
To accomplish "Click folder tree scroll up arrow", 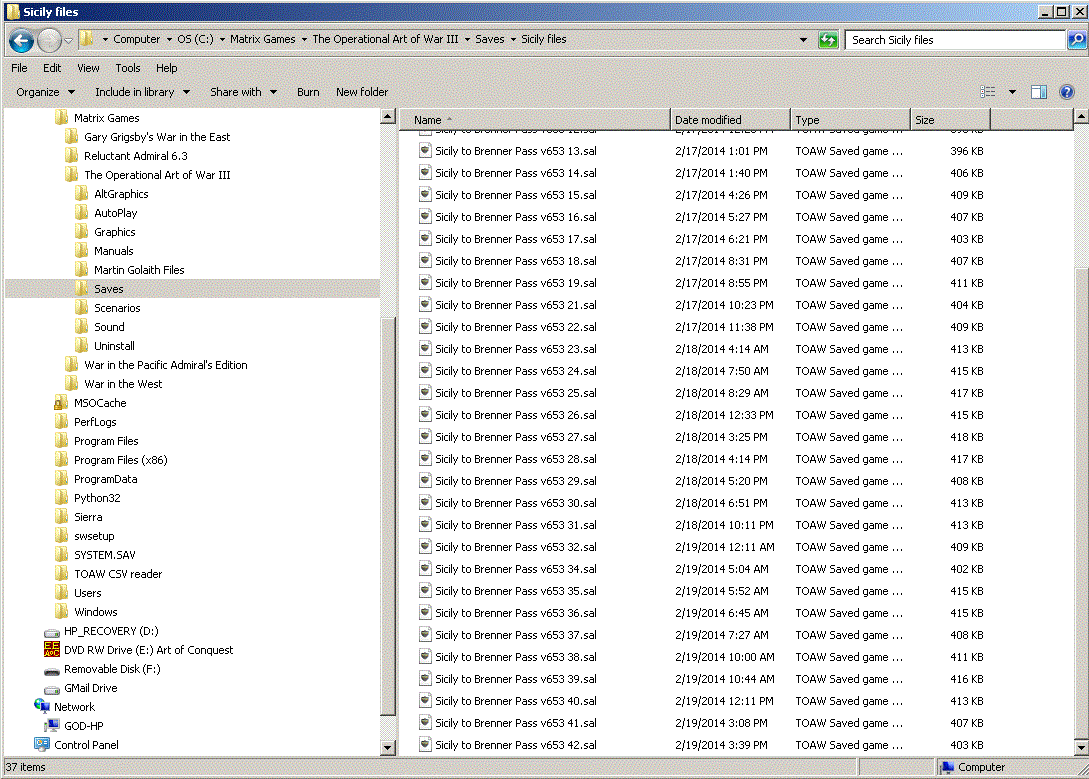I will click(x=388, y=117).
